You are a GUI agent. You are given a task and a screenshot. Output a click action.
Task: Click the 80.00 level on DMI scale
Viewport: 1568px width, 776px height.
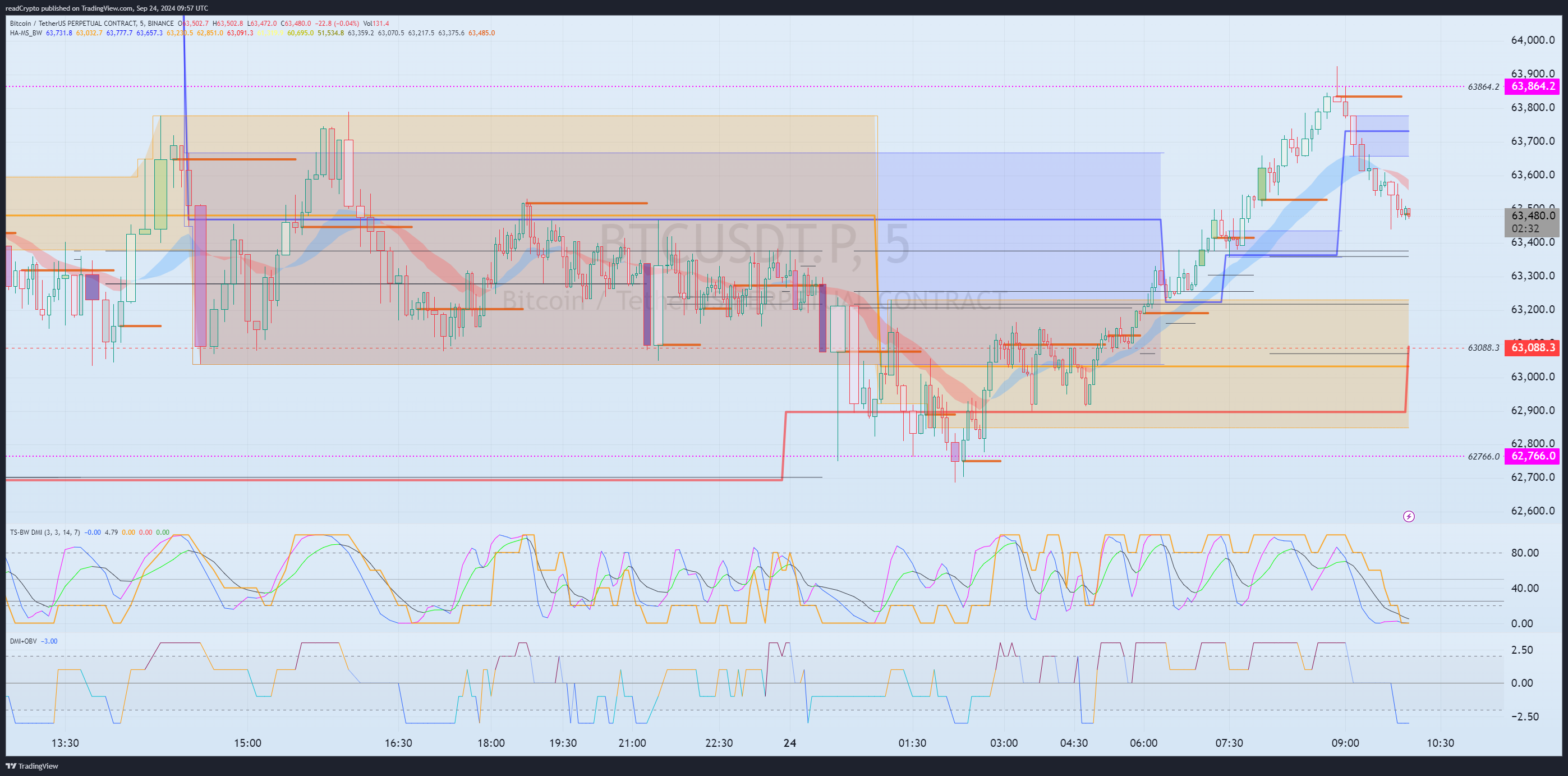click(x=1525, y=553)
